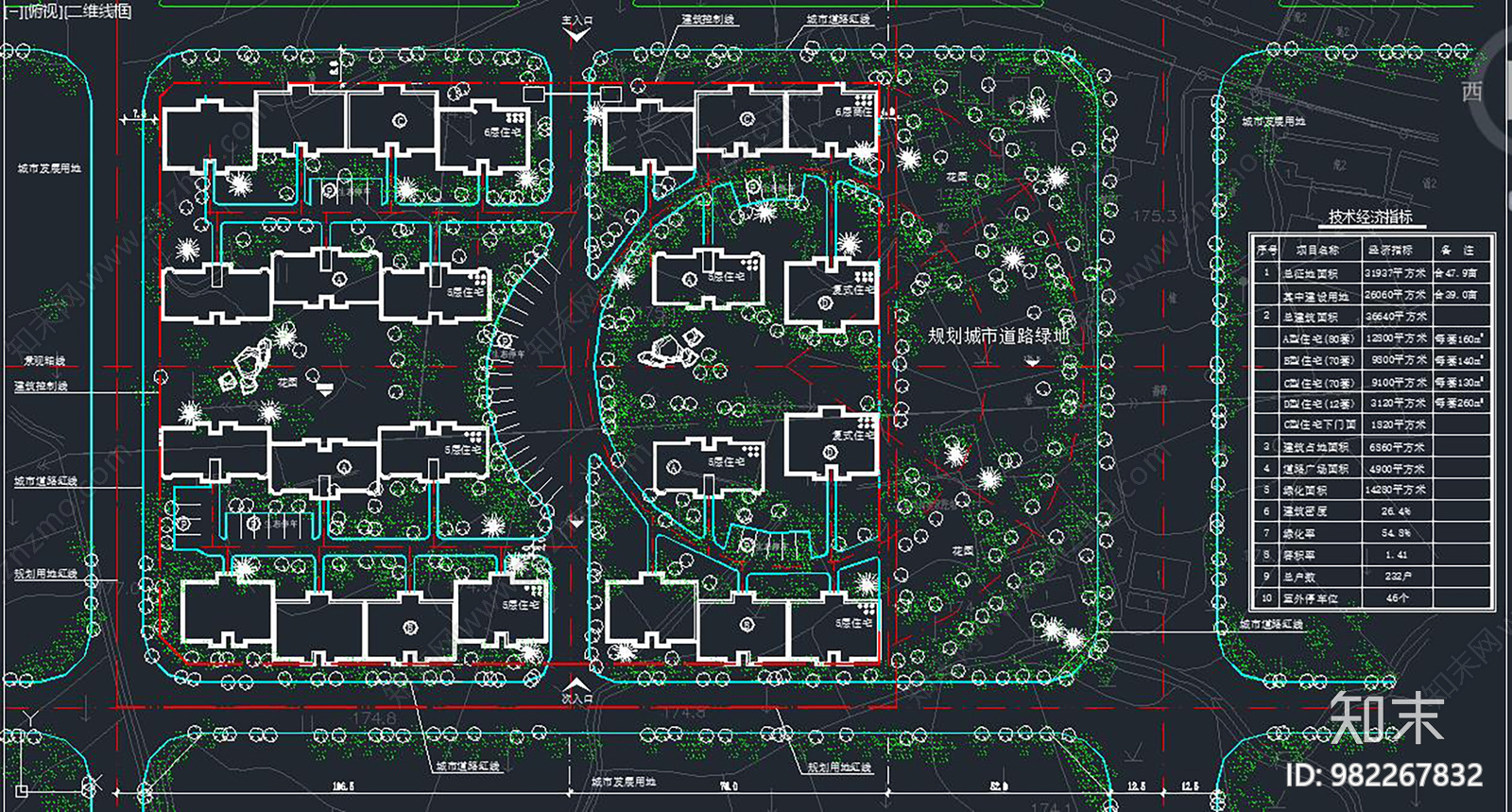Select the 52.0 dimension text
The height and width of the screenshot is (812, 1512).
pyautogui.click(x=999, y=786)
